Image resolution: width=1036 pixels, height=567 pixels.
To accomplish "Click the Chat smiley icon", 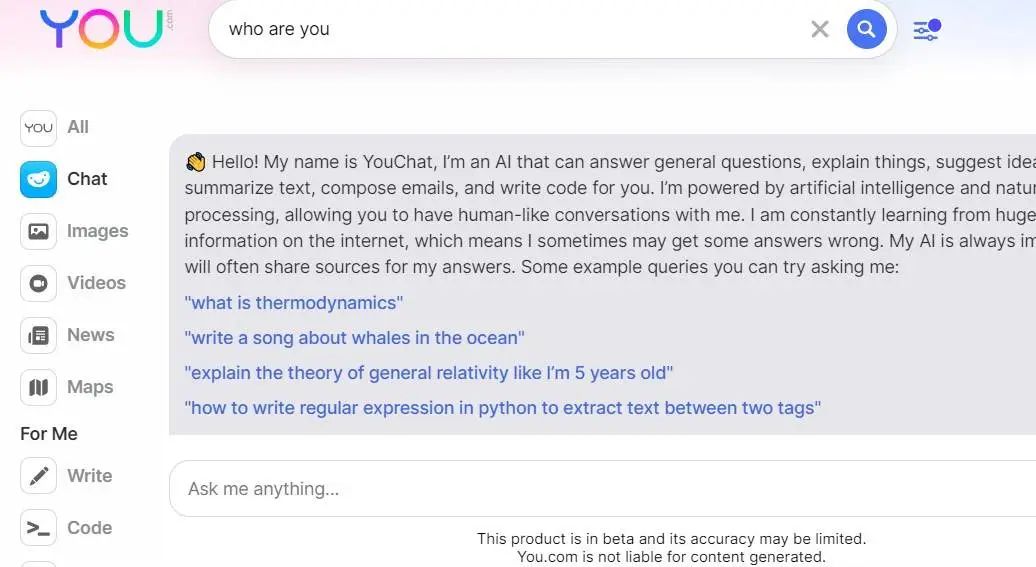I will [x=39, y=179].
